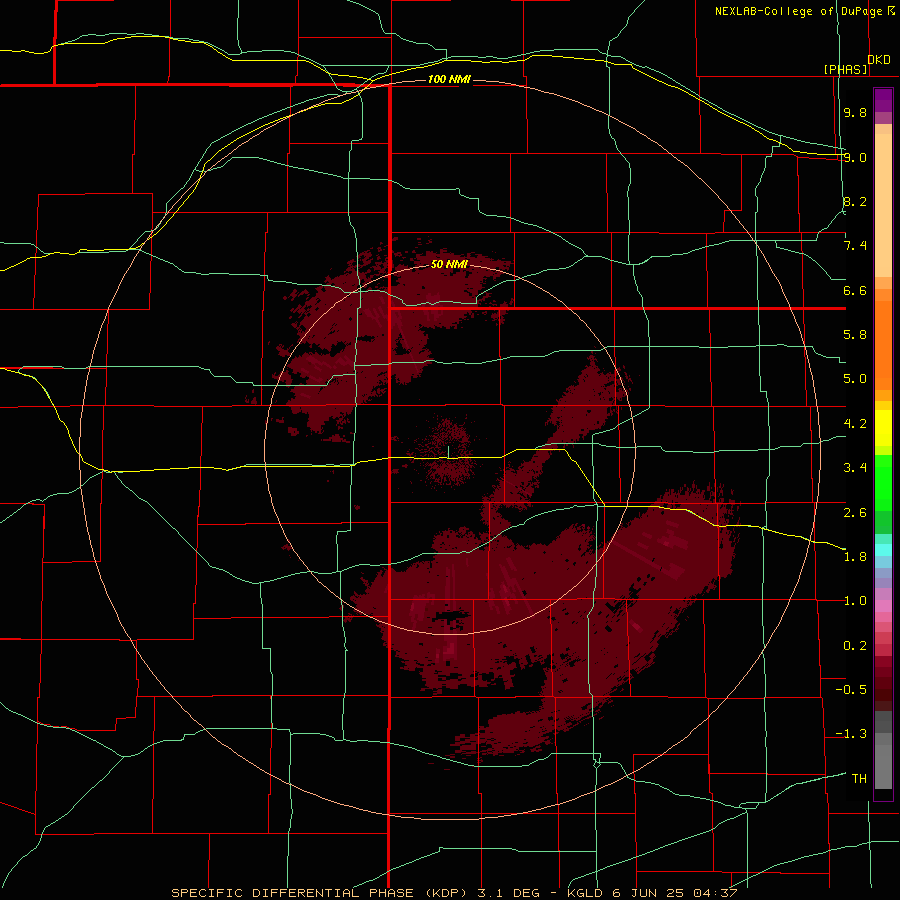Click the NEXLAB-College of DuPage header text
This screenshot has width=900, height=900.
click(799, 11)
